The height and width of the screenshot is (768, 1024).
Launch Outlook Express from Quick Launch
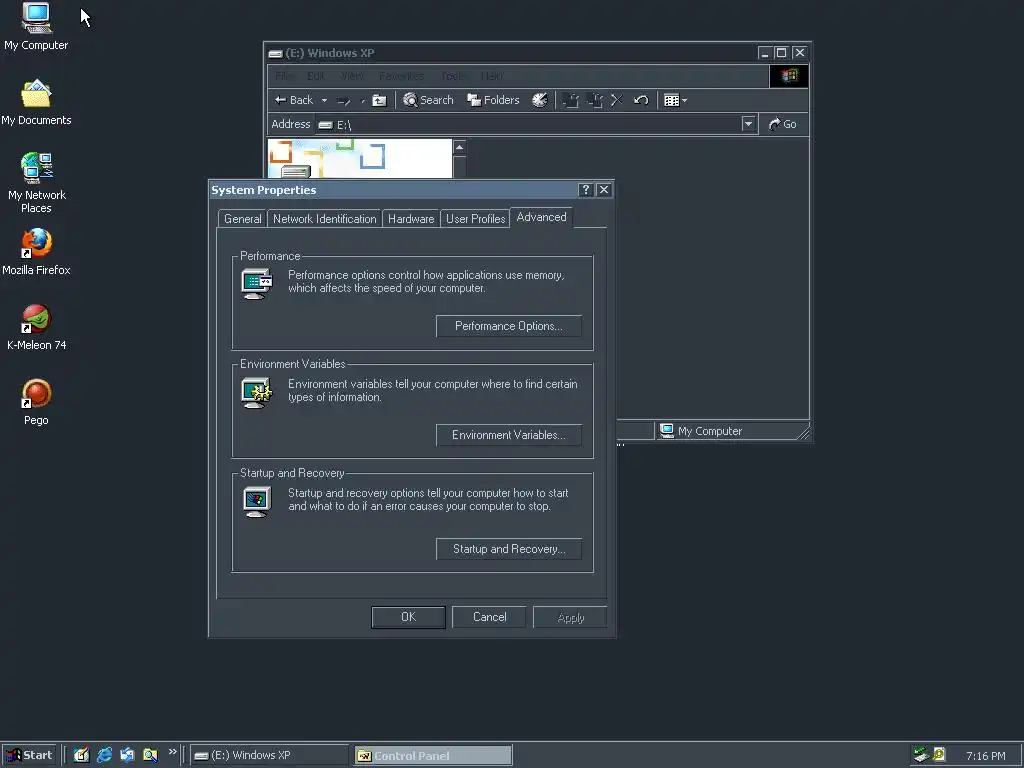pyautogui.click(x=127, y=755)
